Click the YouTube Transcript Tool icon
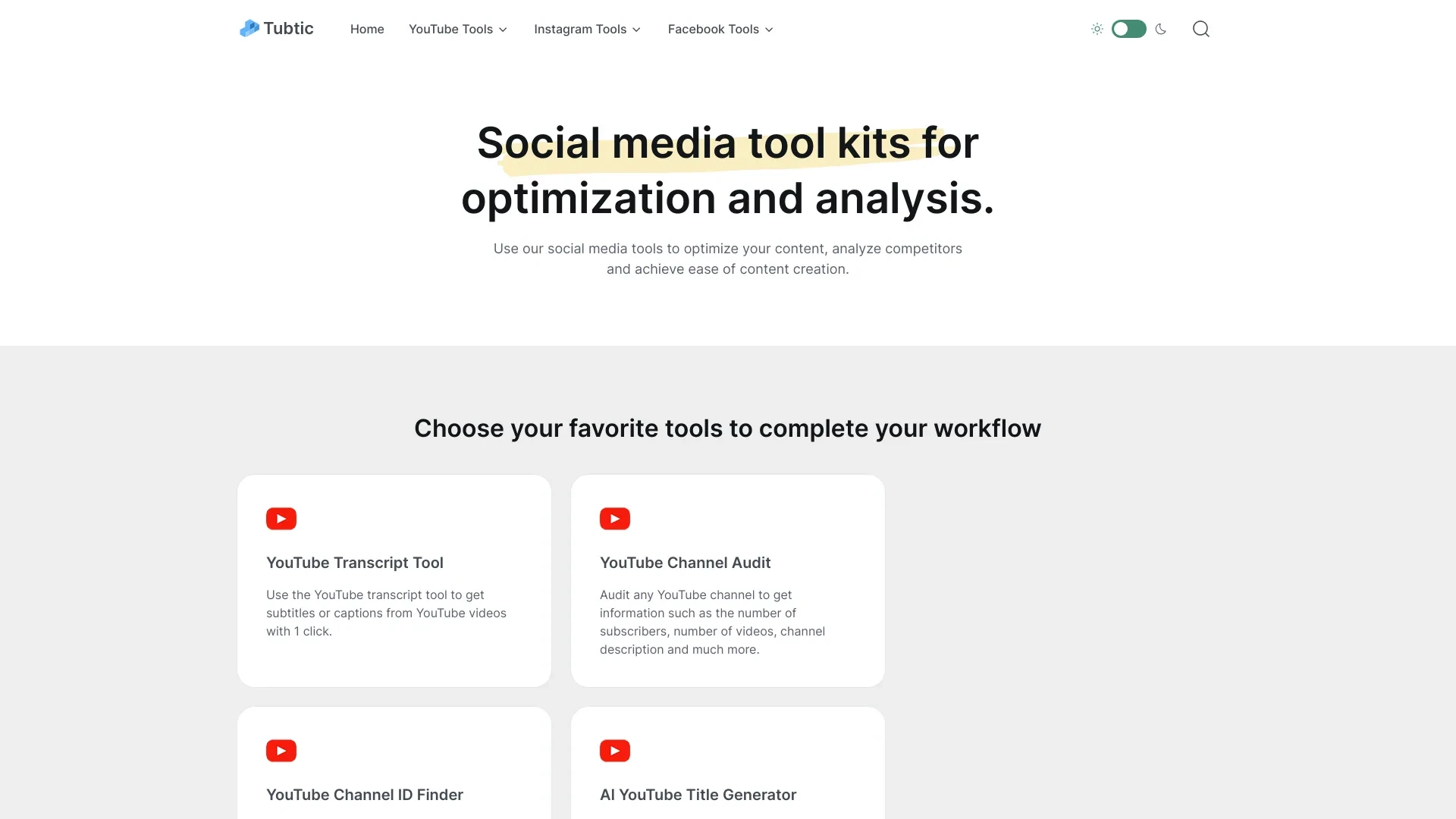This screenshot has height=819, width=1456. click(x=281, y=518)
